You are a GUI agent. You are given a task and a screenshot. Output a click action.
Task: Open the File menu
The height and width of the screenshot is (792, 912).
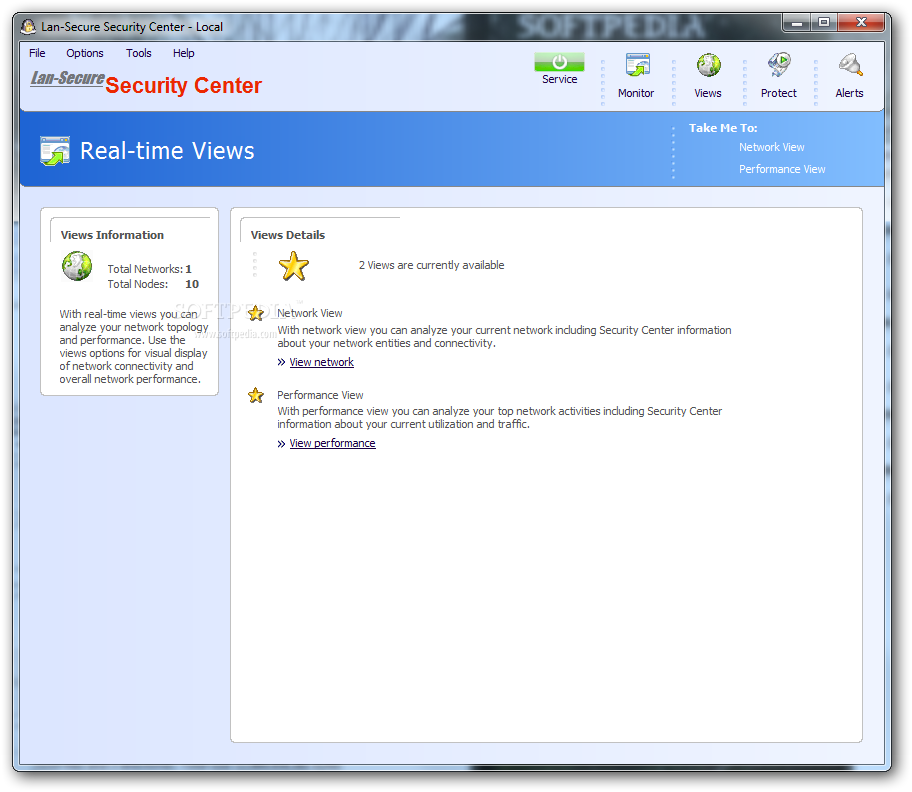pyautogui.click(x=37, y=53)
